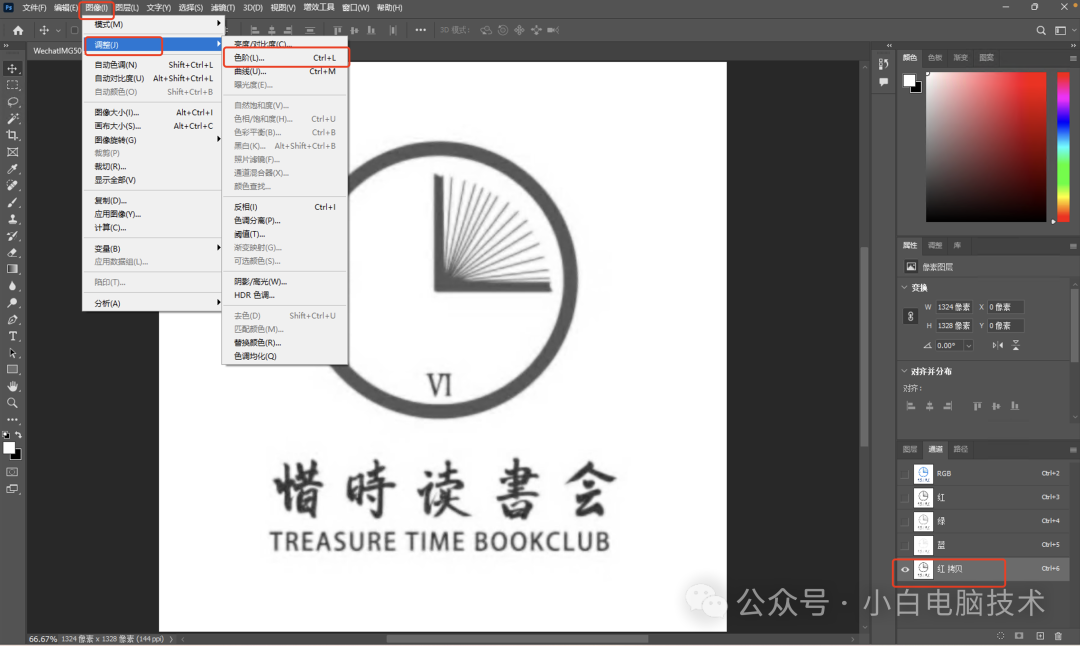Open the Channels panel flyout menu
Screen dimensions: 1080x646
(1072, 449)
